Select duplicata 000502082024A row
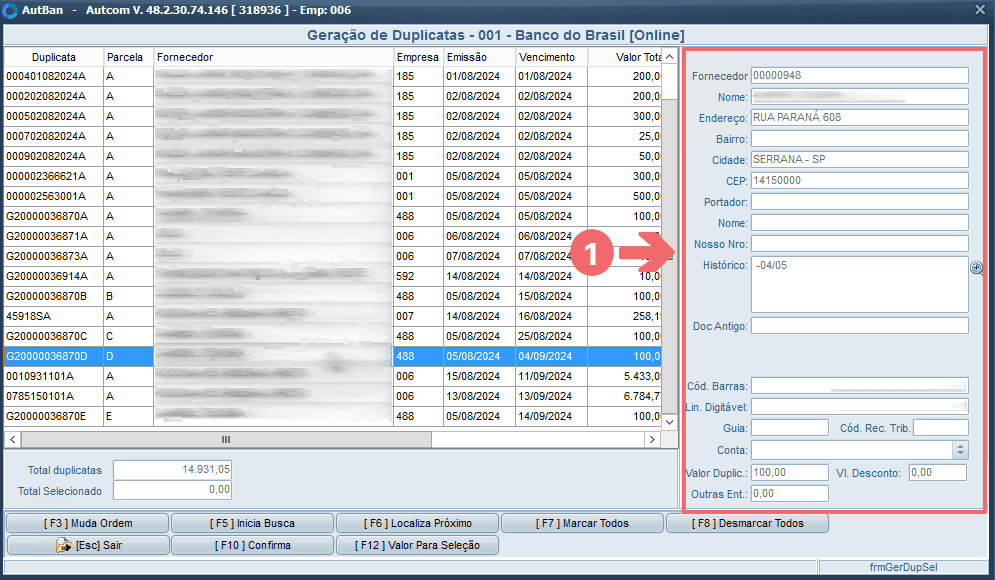995x580 pixels. 333,116
